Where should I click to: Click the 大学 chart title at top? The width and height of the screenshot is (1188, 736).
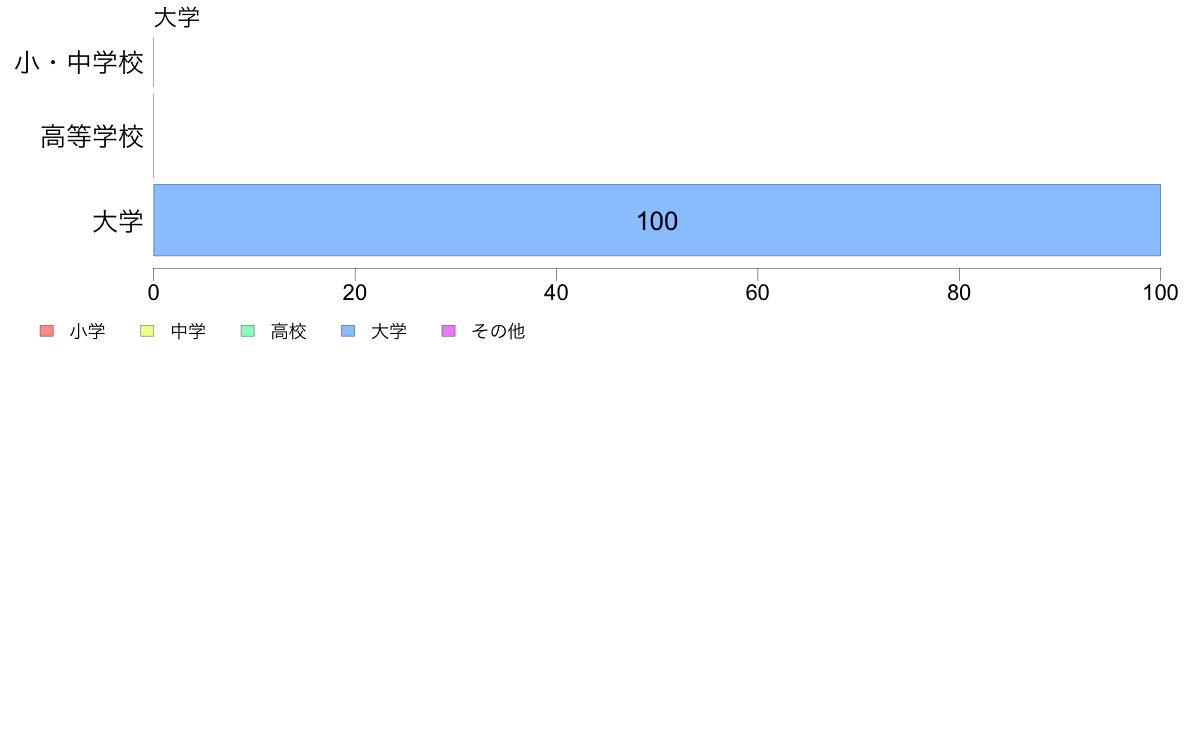tap(177, 17)
